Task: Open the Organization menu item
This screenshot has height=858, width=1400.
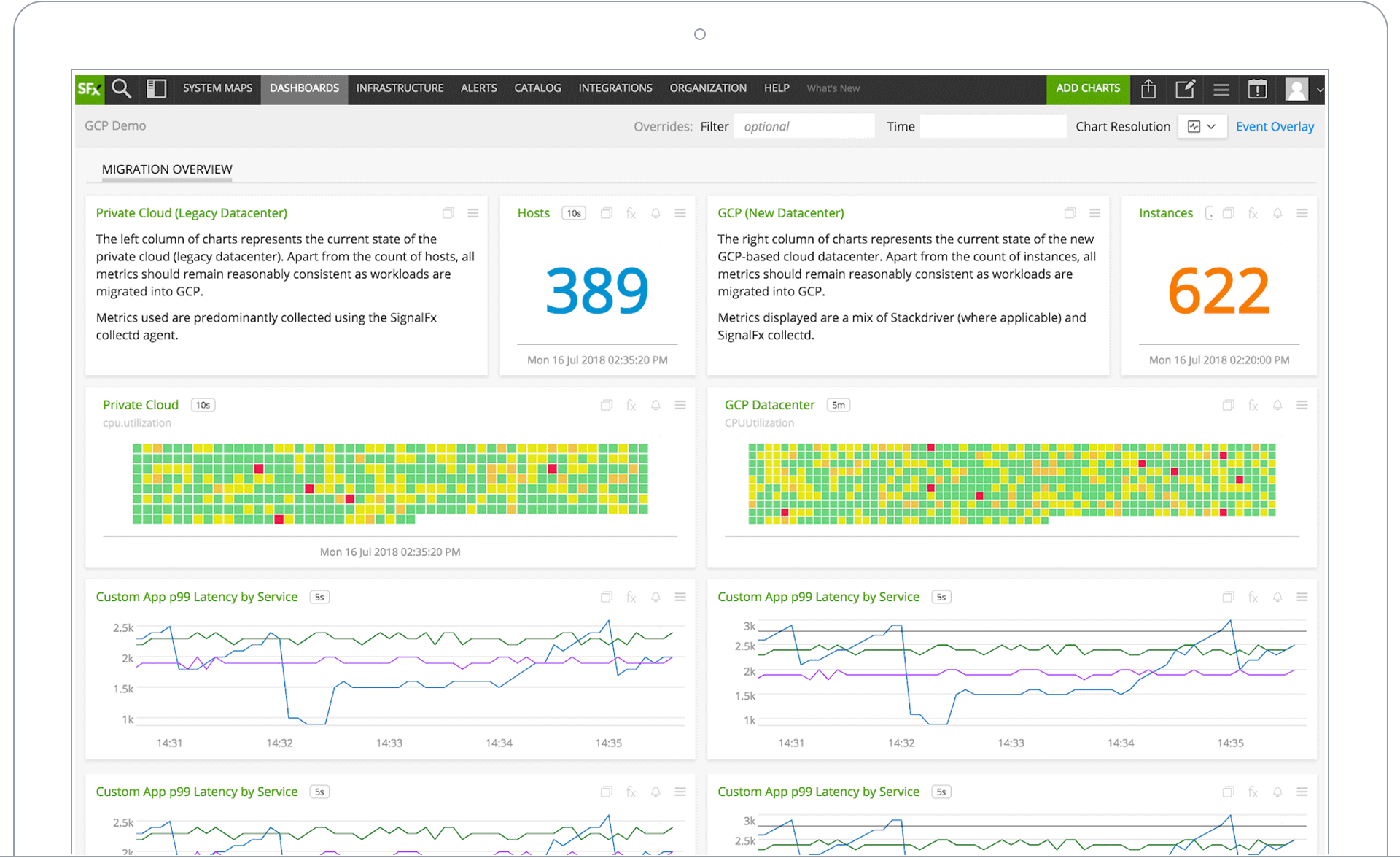Action: tap(708, 88)
